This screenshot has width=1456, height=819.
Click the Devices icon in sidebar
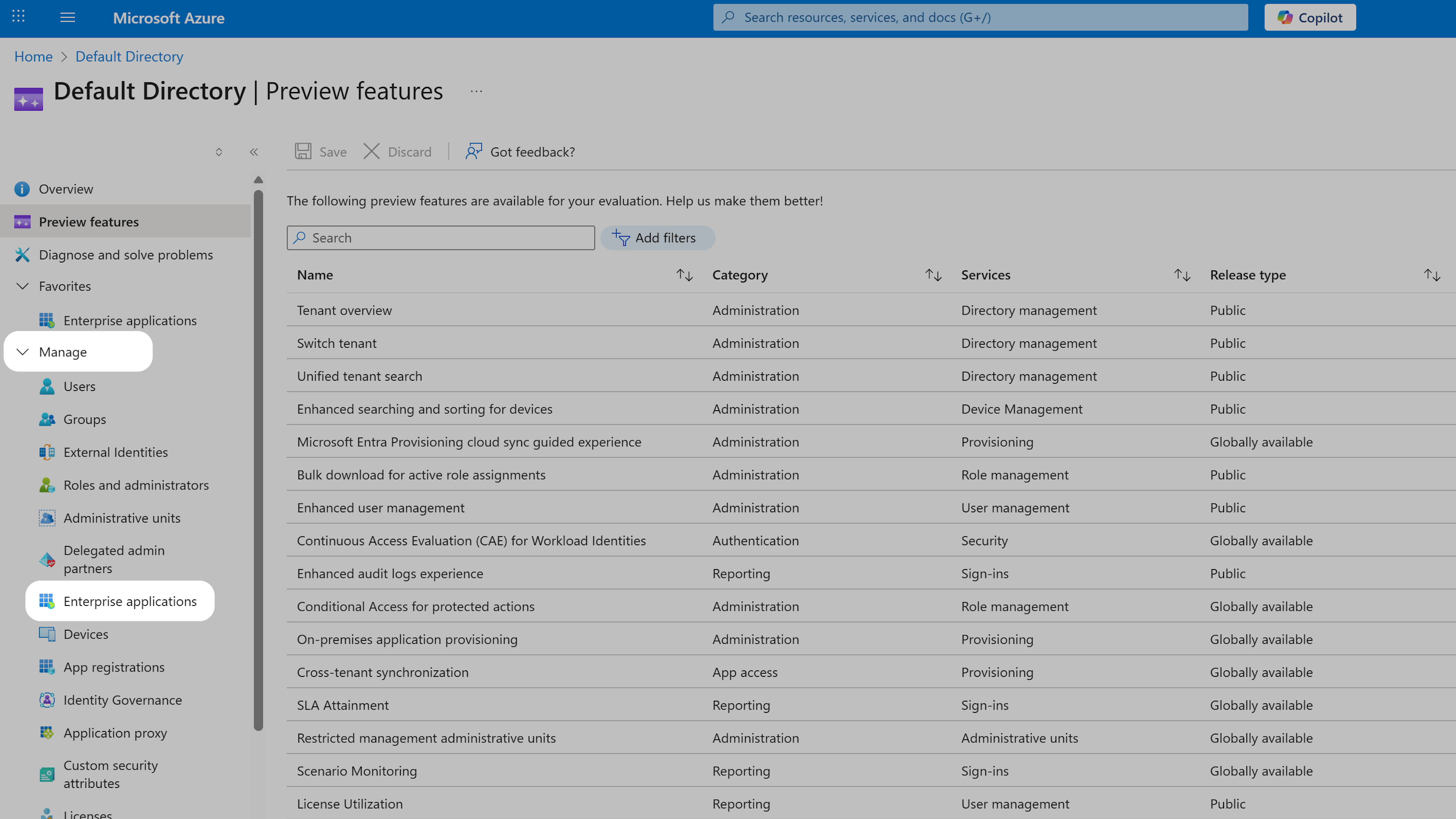[47, 634]
